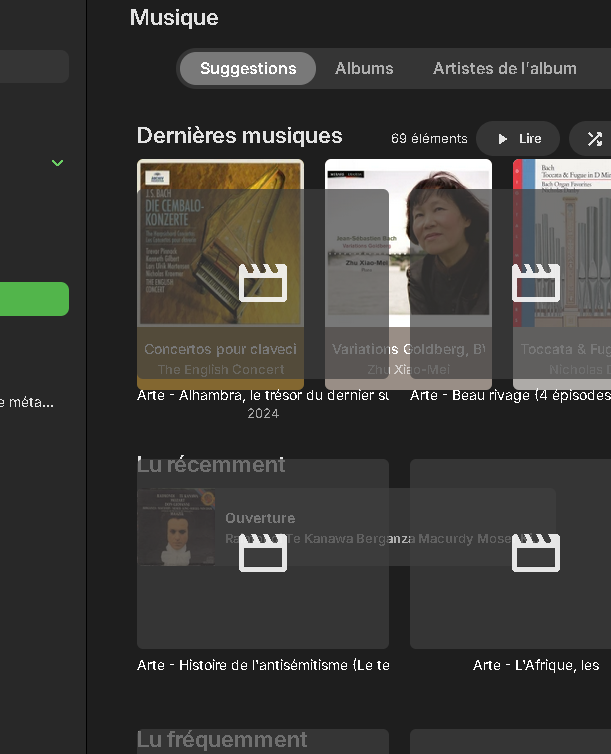
Task: Open Arte - Beau rivage title
Action: click(x=511, y=395)
